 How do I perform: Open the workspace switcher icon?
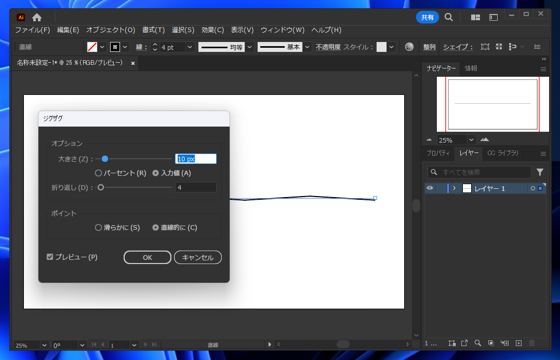pyautogui.click(x=494, y=18)
